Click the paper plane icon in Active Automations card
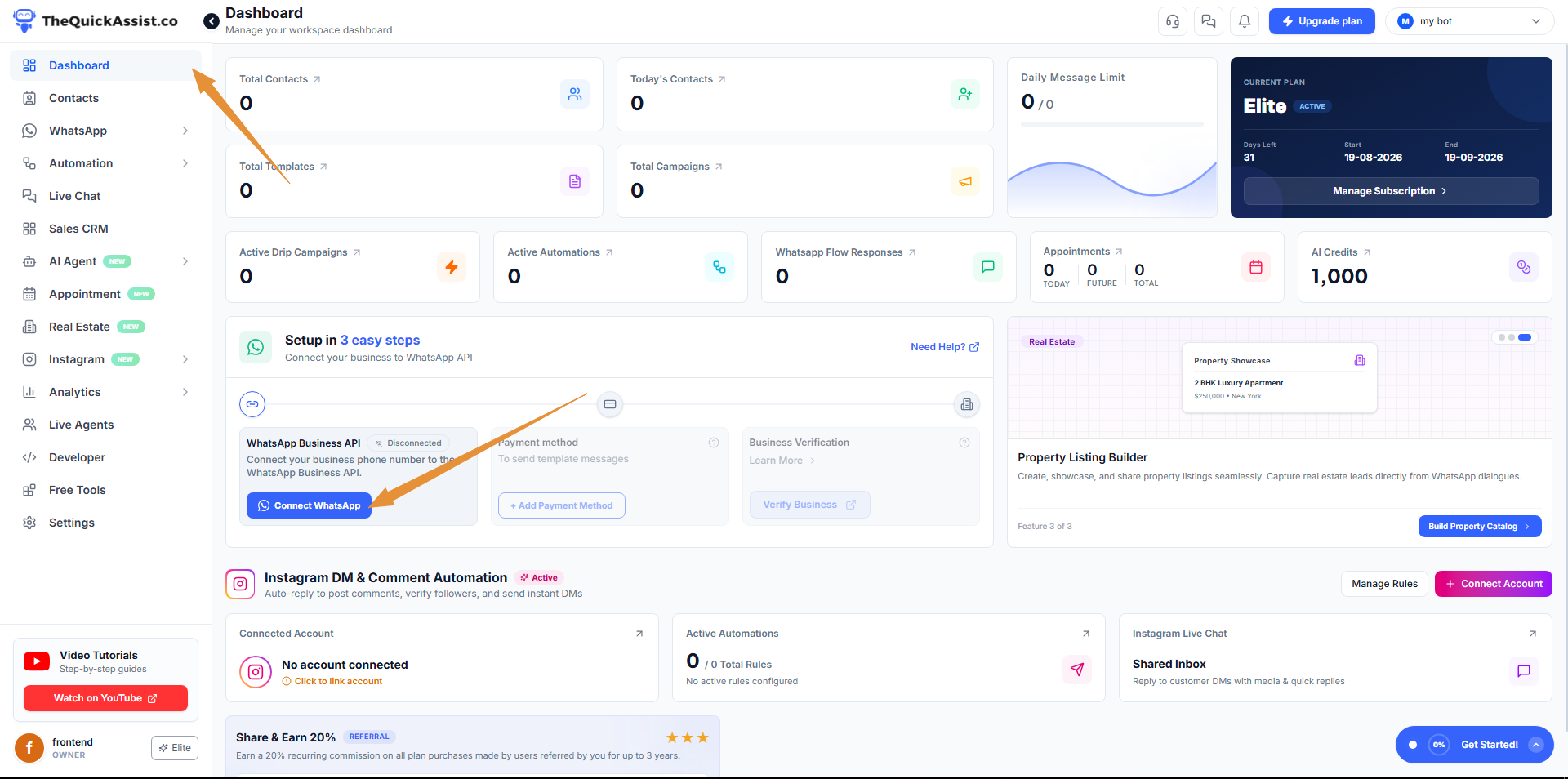 [x=1077, y=670]
